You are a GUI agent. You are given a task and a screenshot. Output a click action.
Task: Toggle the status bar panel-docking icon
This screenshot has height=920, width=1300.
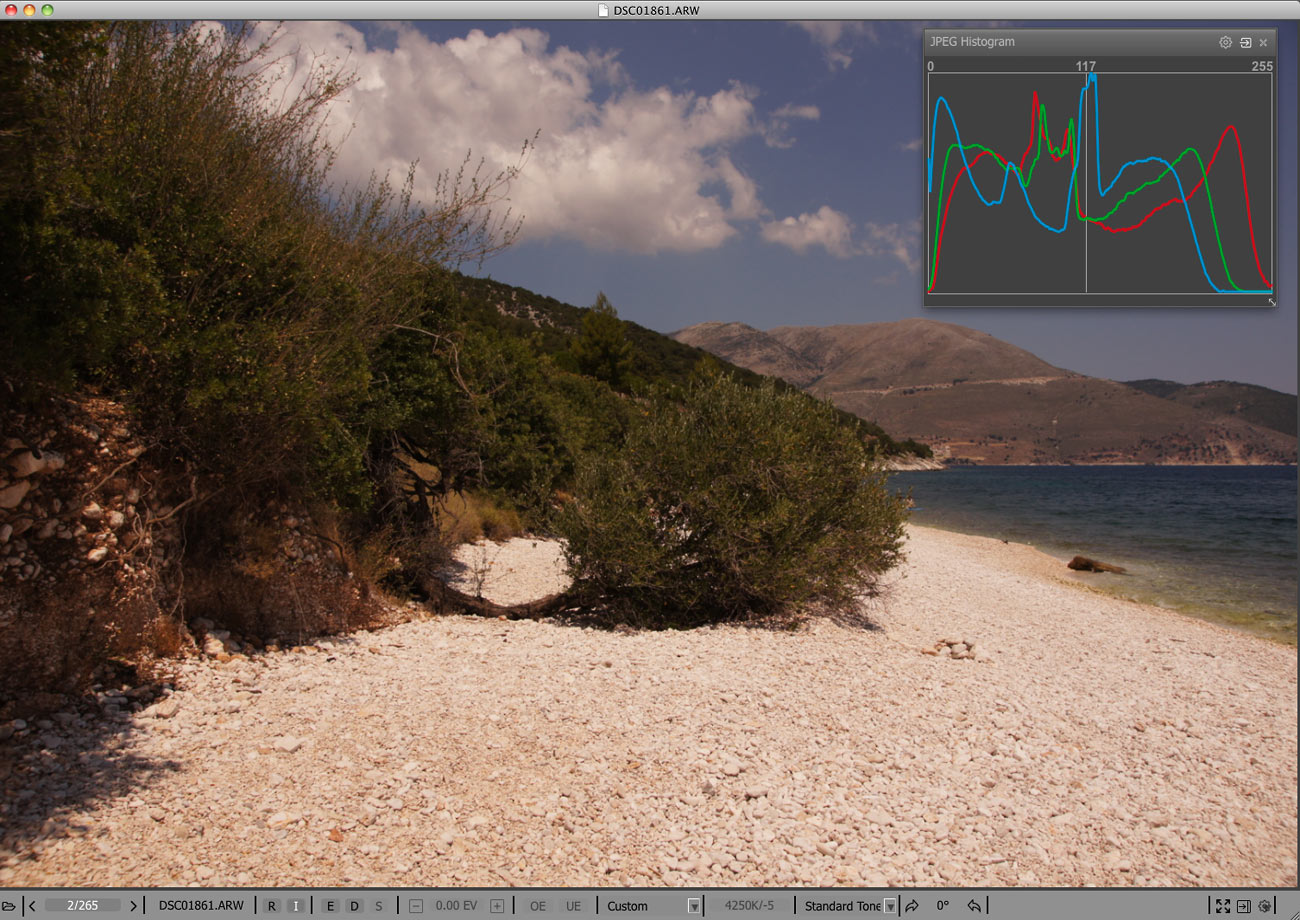tap(1243, 906)
